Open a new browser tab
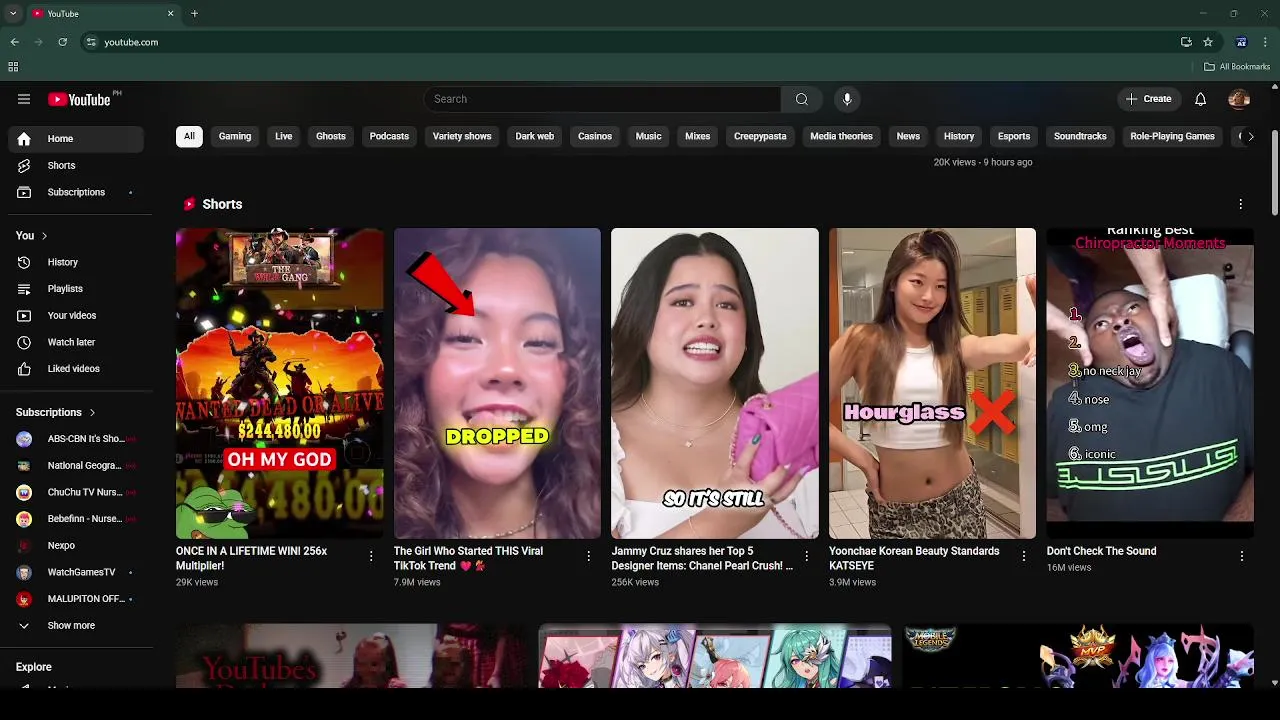Screen dimensions: 1280x720 click(x=194, y=14)
